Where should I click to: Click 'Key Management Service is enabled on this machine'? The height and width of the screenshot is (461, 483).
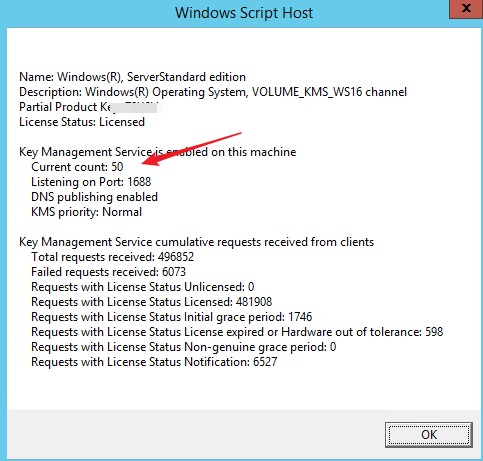(158, 152)
